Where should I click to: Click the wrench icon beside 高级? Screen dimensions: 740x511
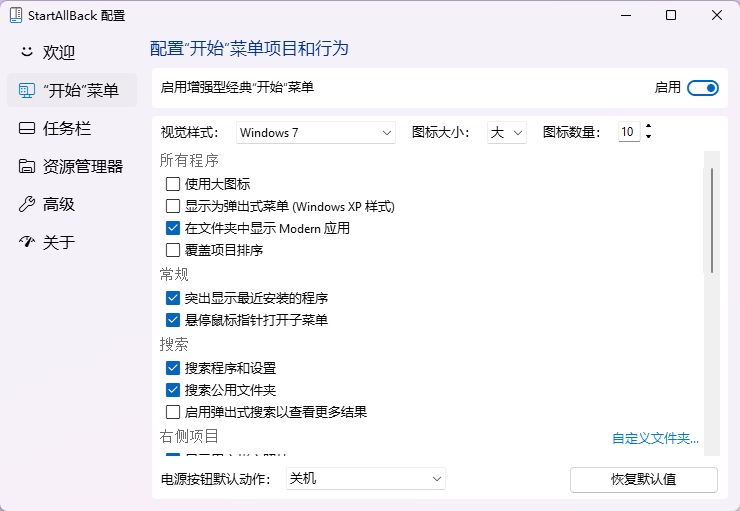(27, 204)
